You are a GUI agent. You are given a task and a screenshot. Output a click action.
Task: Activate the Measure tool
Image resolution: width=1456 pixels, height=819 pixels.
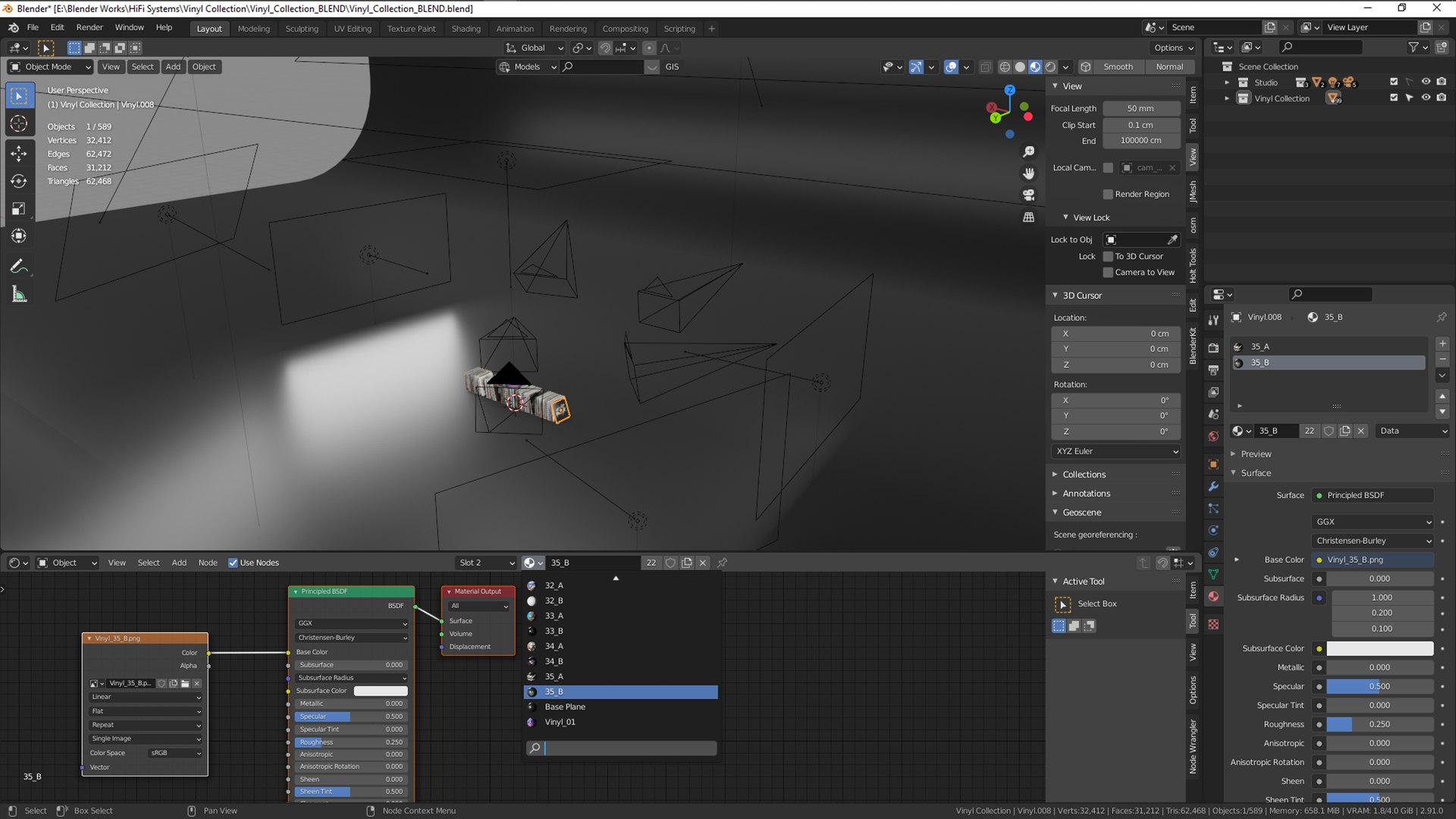(x=19, y=294)
